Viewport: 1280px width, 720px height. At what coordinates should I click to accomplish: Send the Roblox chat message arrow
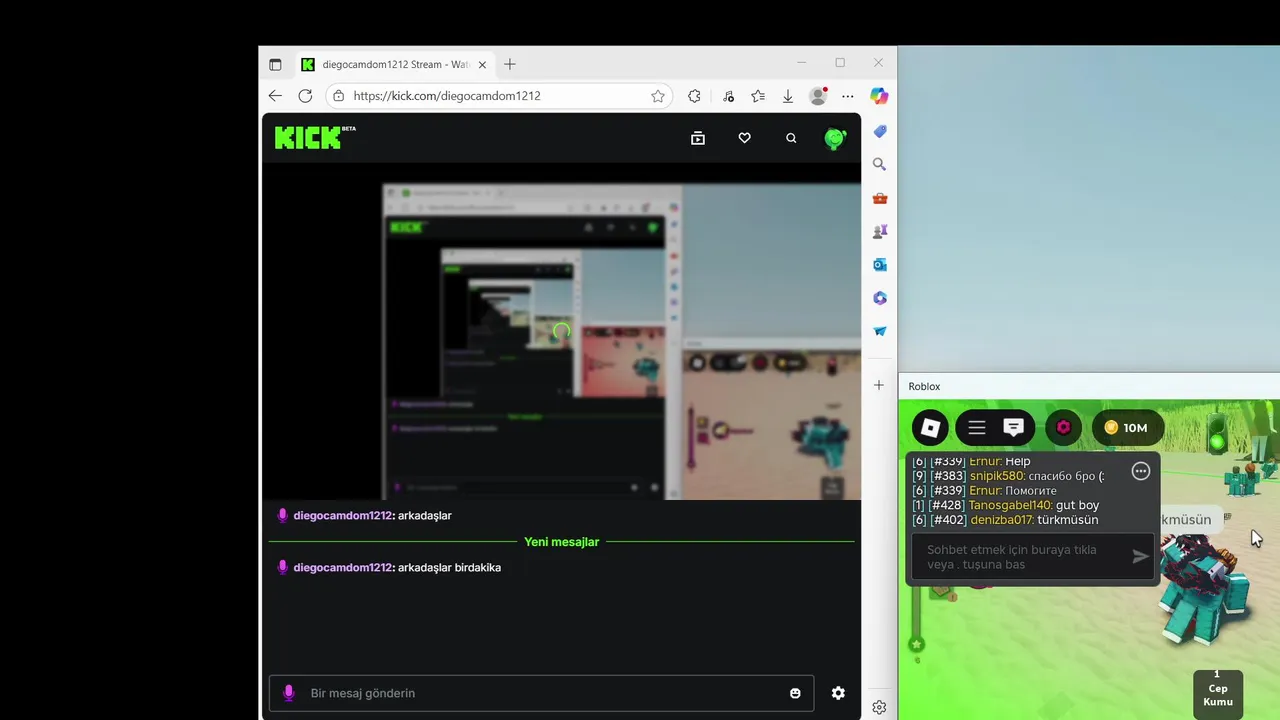[x=1140, y=557]
